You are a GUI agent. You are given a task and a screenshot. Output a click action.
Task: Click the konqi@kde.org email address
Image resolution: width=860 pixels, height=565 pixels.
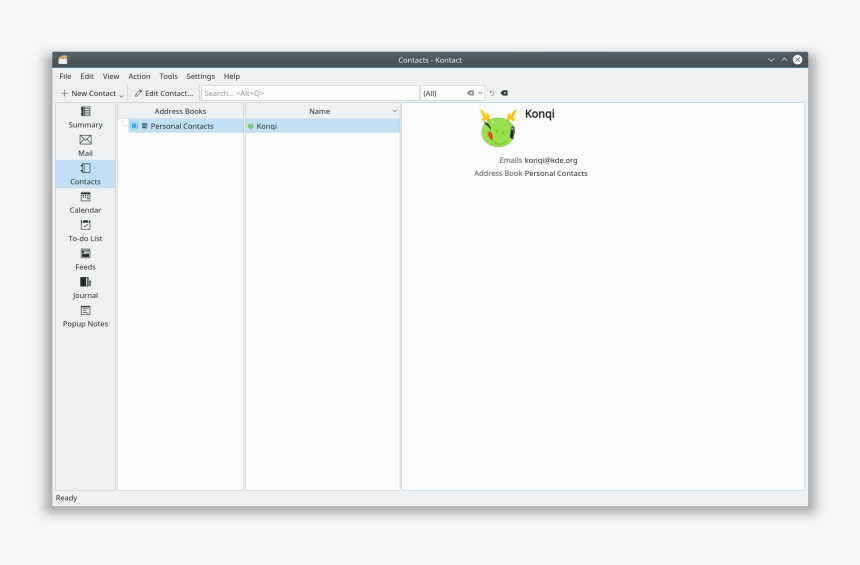click(551, 161)
